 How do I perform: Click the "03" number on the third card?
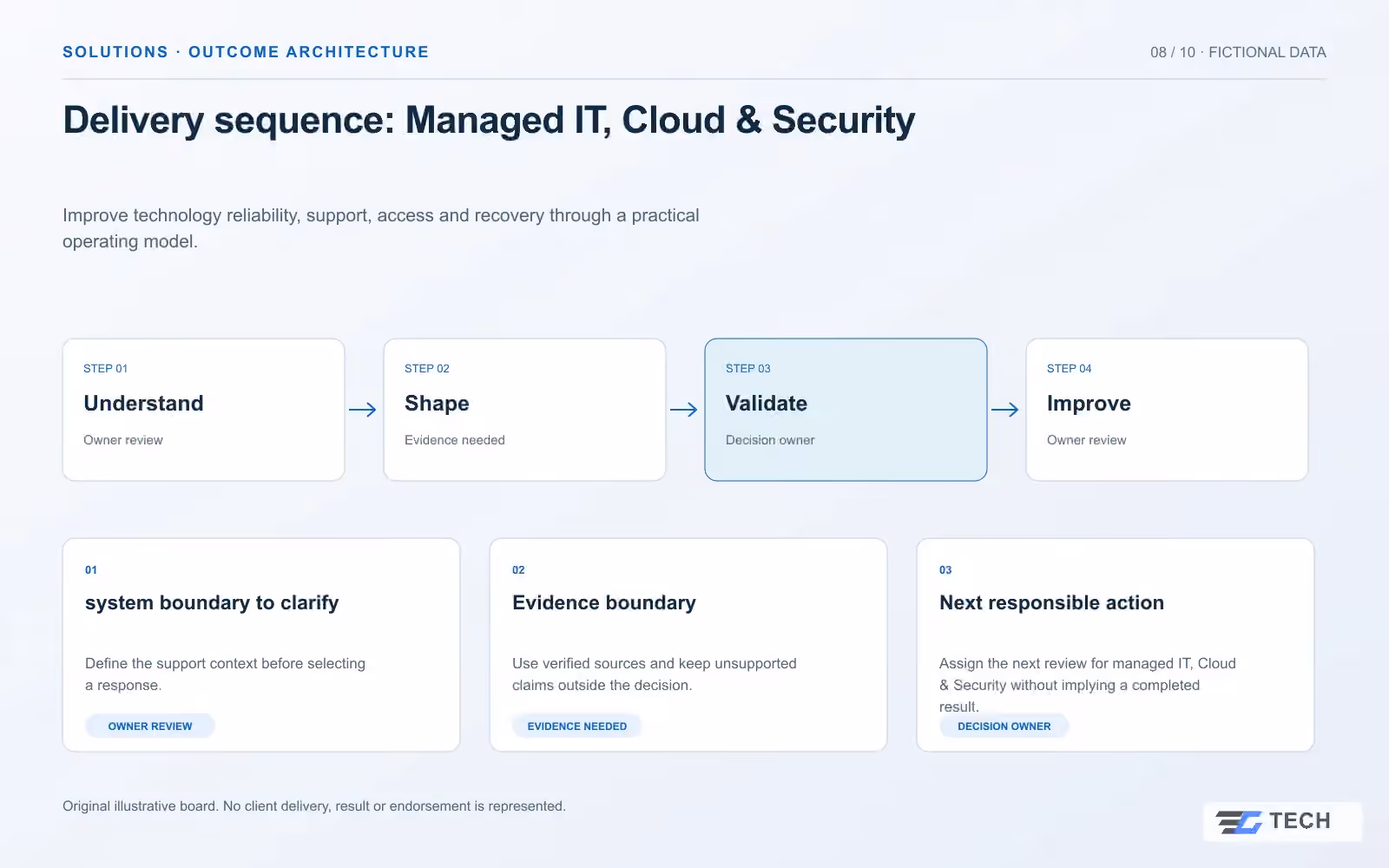pos(945,570)
